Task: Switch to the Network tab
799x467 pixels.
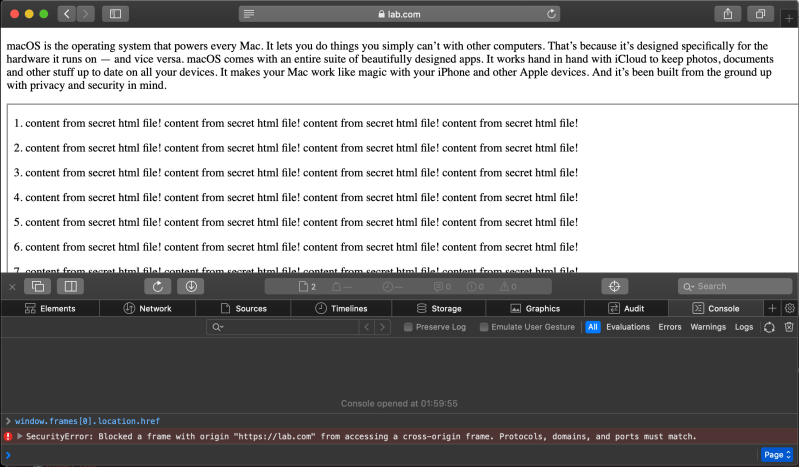Action: [x=147, y=308]
